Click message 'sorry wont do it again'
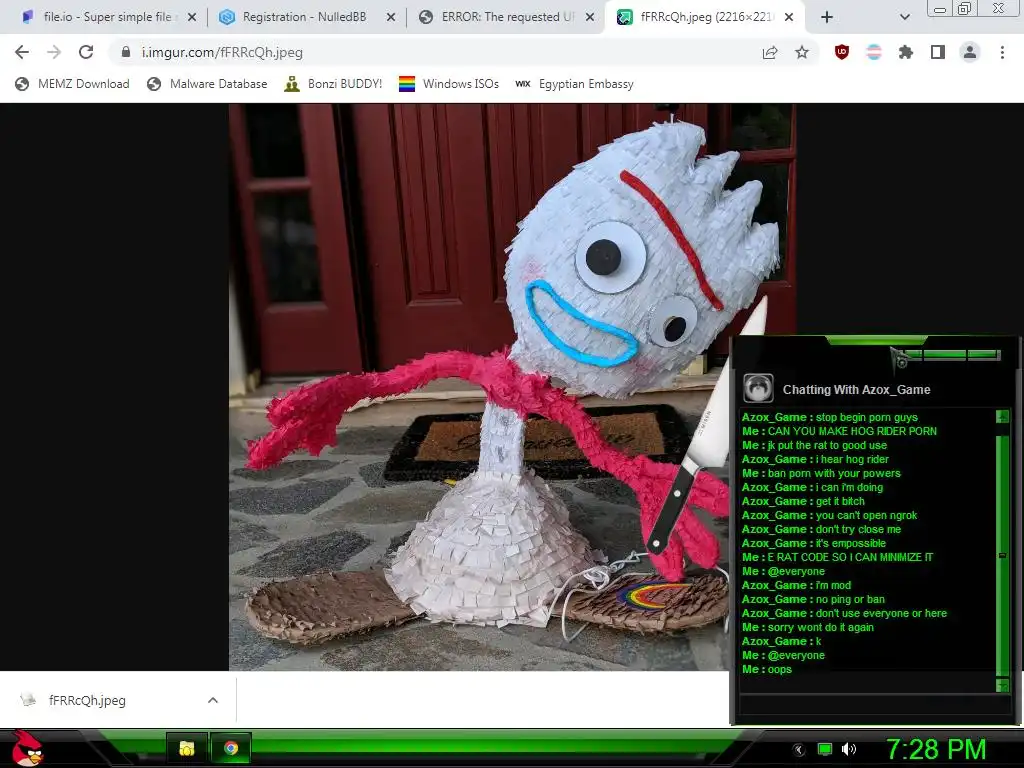This screenshot has width=1024, height=768. [821, 627]
